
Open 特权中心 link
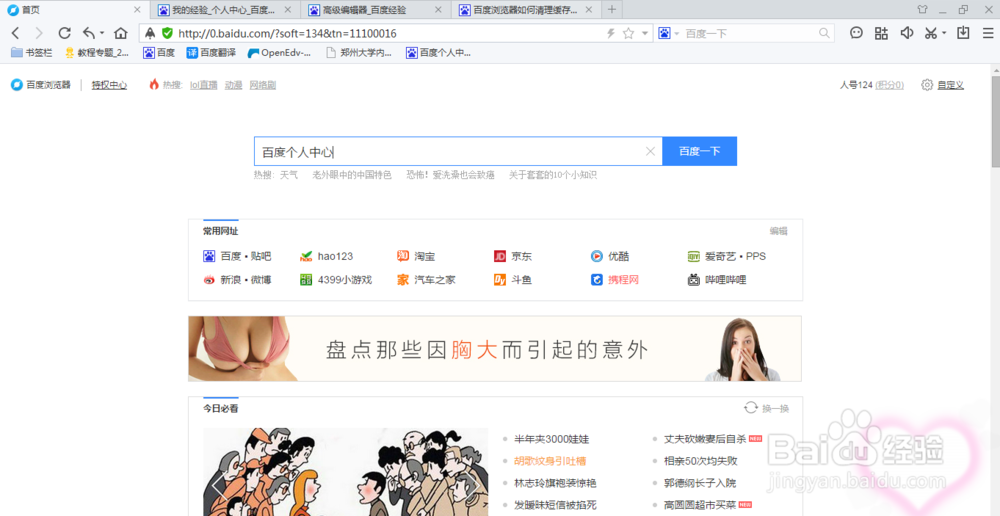tap(109, 85)
